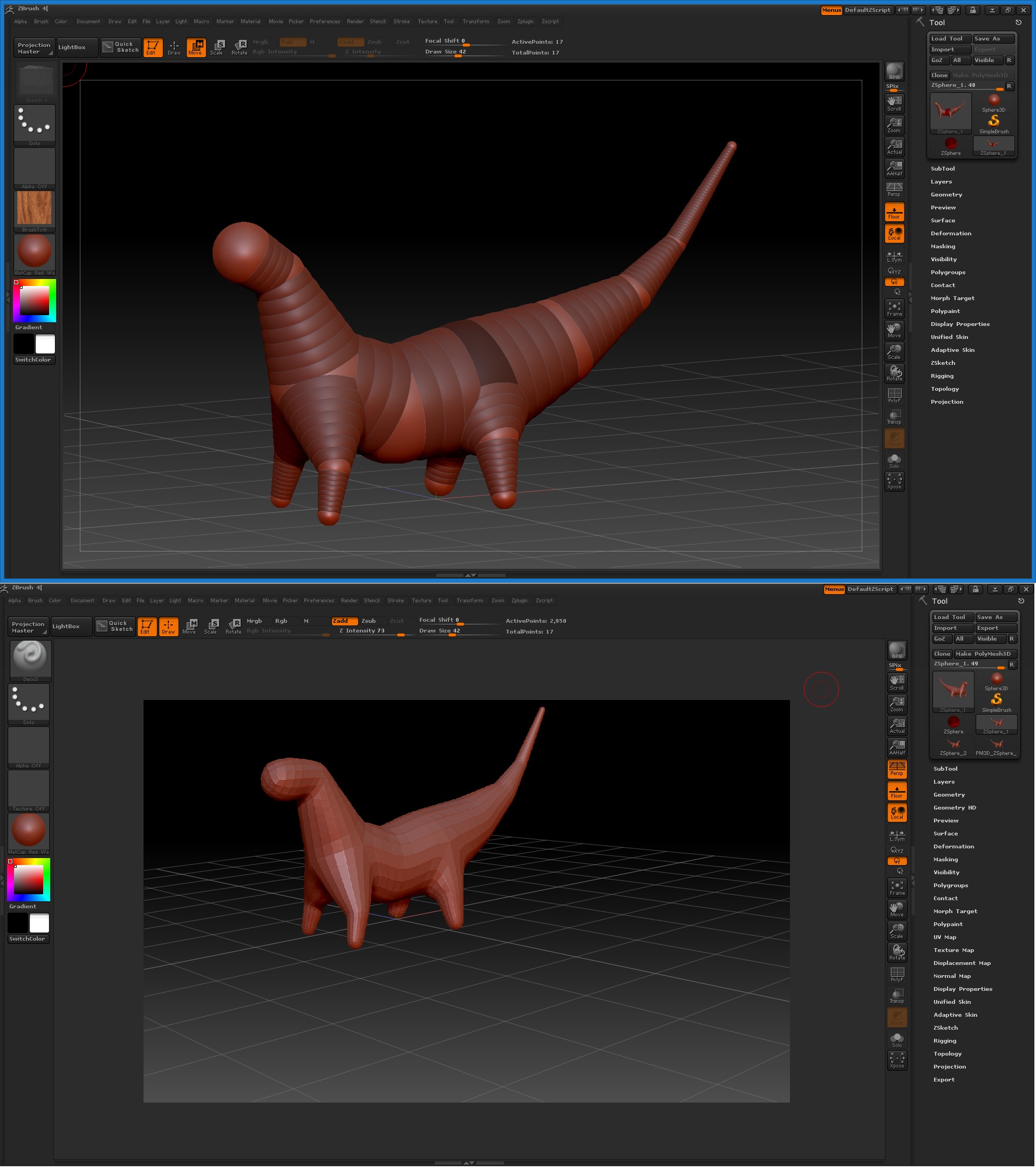Click LightBox button in the upper window
The image size is (1036, 1170).
(x=72, y=47)
